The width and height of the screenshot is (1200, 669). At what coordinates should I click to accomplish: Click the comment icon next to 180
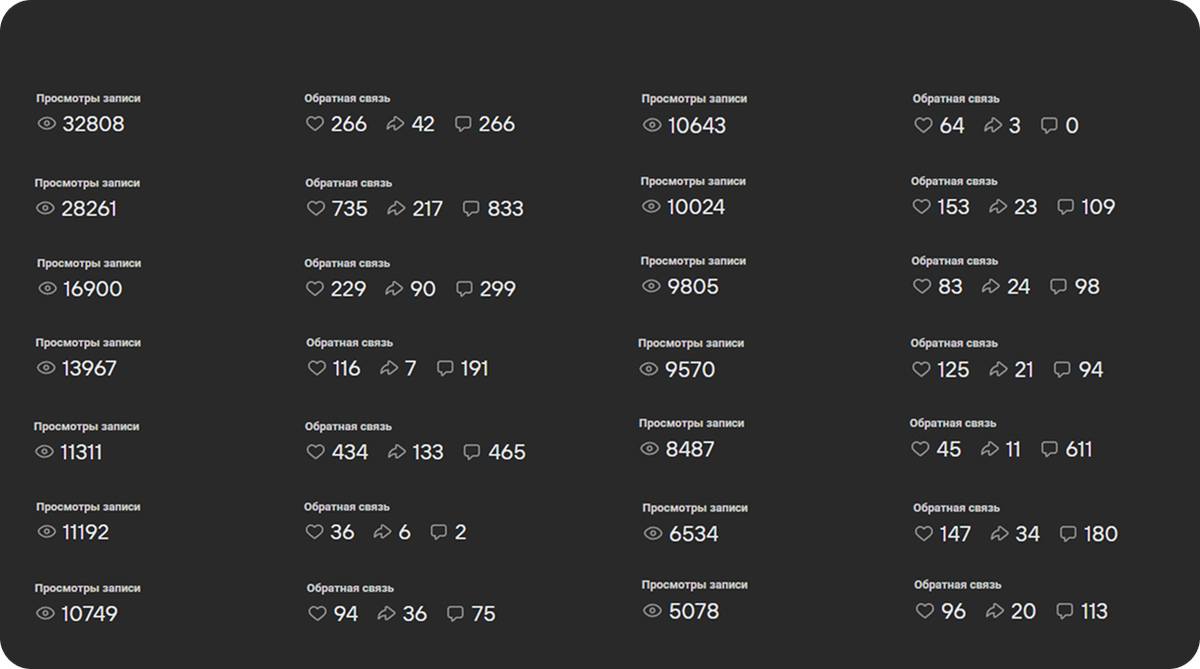1068,534
